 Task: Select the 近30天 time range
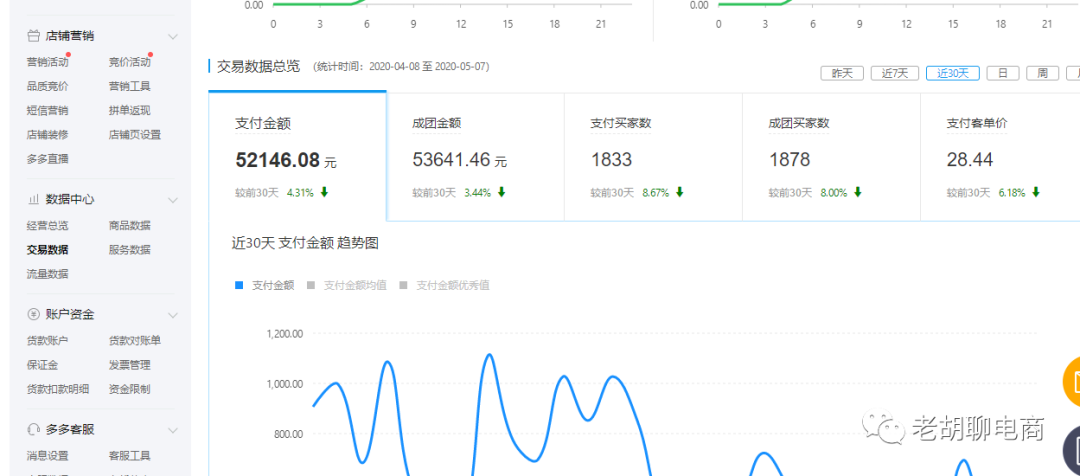point(953,73)
